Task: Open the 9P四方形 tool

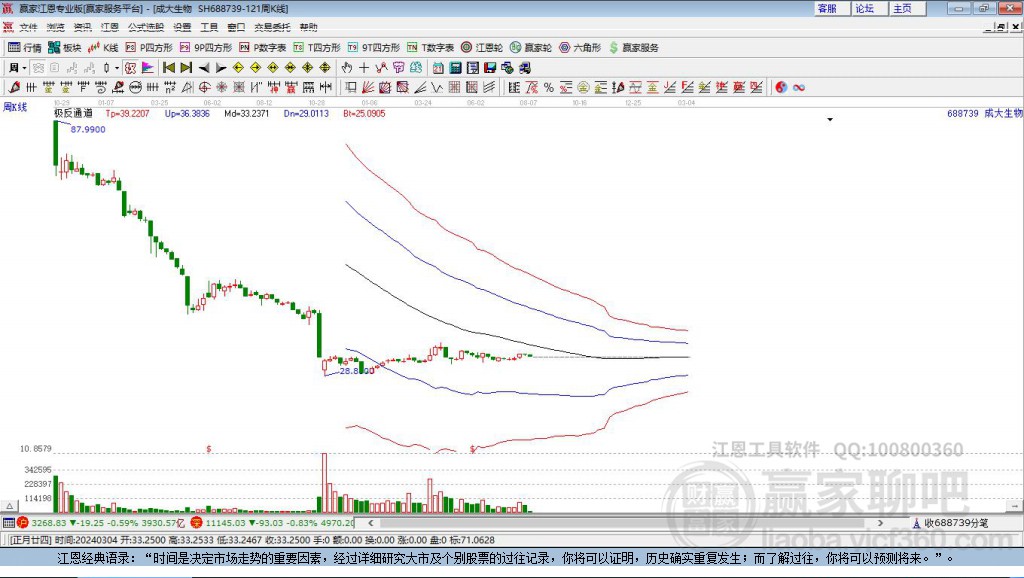Action: pyautogui.click(x=206, y=48)
